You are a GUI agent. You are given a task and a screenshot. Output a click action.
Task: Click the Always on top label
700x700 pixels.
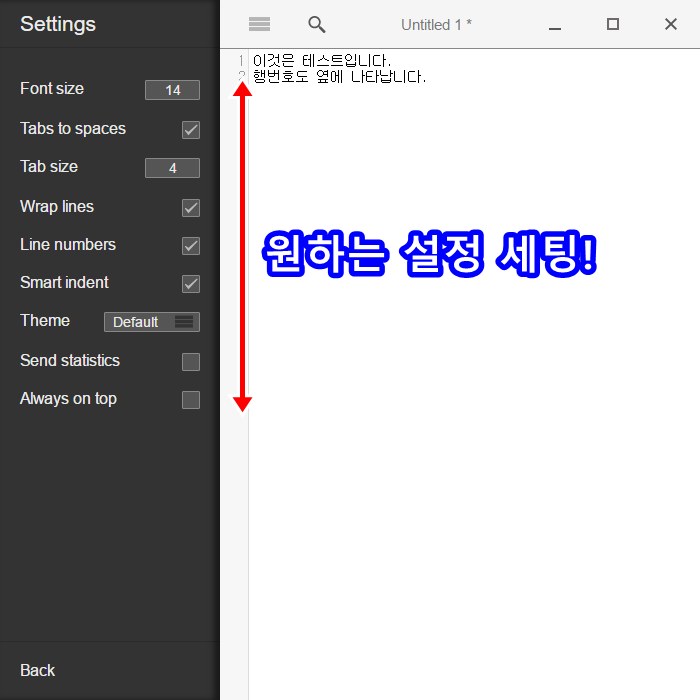click(68, 399)
